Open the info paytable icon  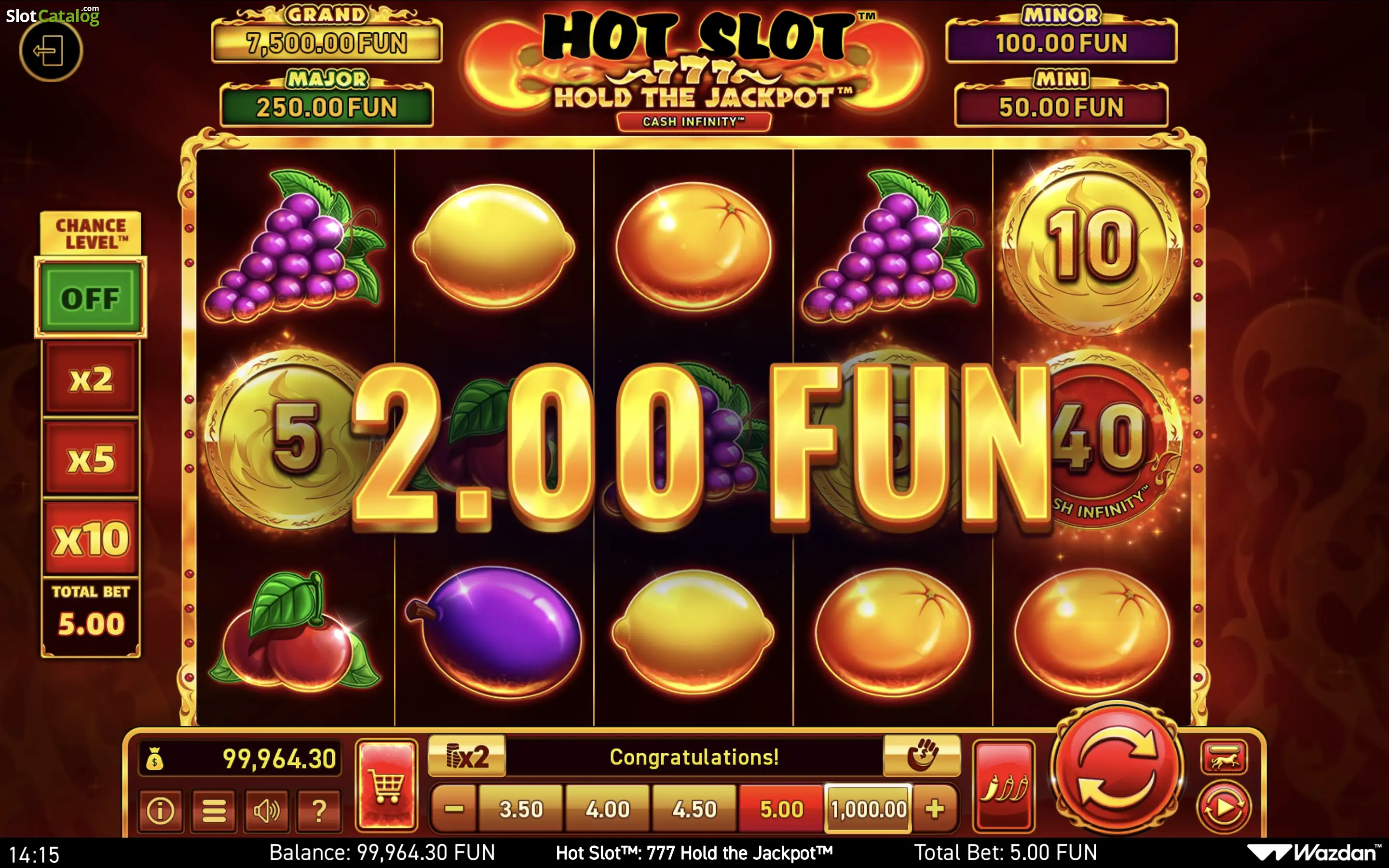click(x=160, y=810)
